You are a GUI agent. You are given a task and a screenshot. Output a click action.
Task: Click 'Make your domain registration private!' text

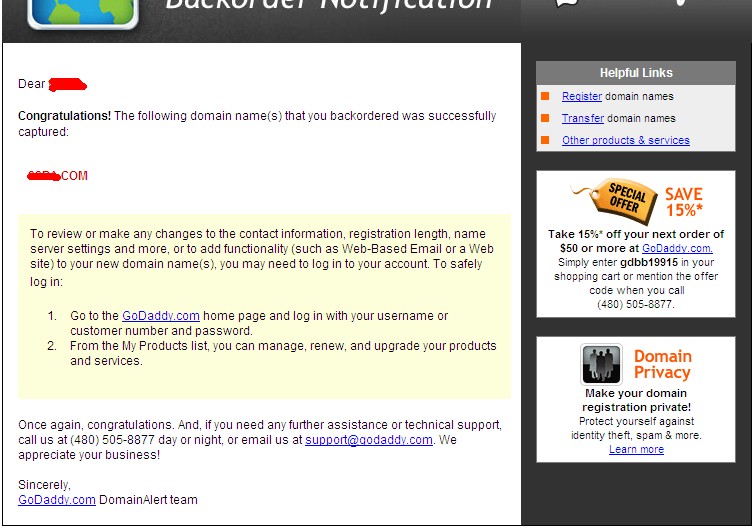(636, 400)
